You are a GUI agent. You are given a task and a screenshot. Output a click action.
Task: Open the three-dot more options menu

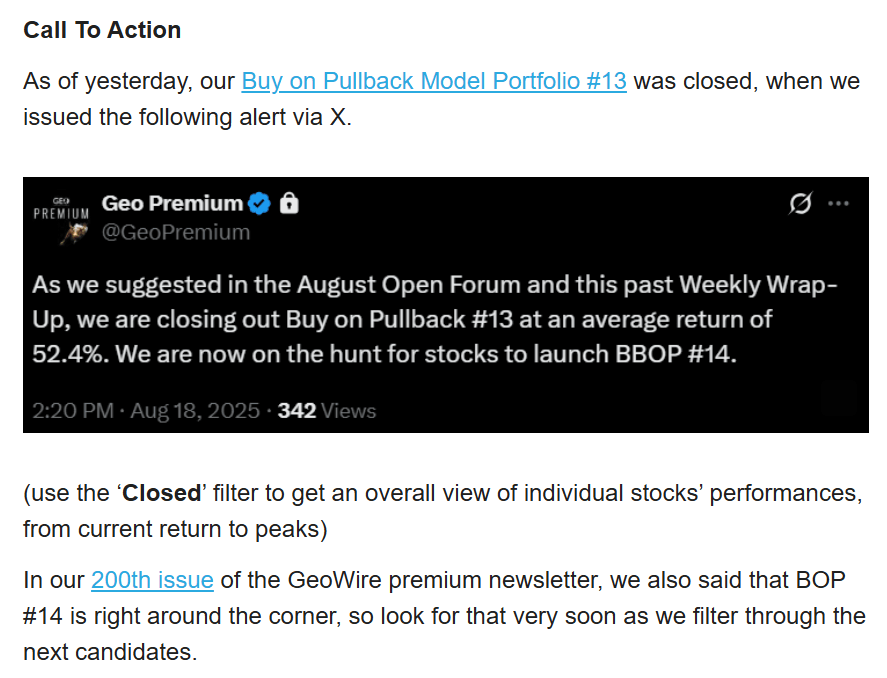click(x=838, y=204)
